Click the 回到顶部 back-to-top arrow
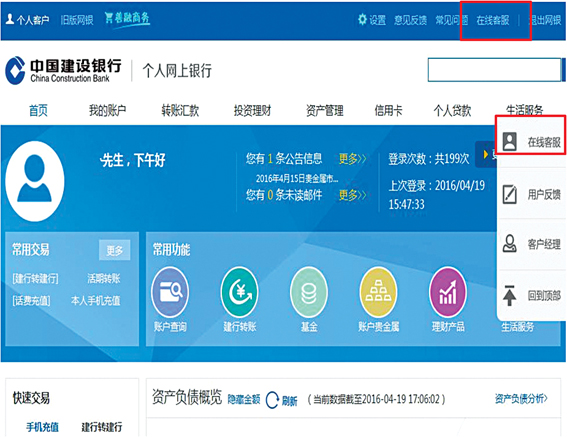 (x=510, y=295)
